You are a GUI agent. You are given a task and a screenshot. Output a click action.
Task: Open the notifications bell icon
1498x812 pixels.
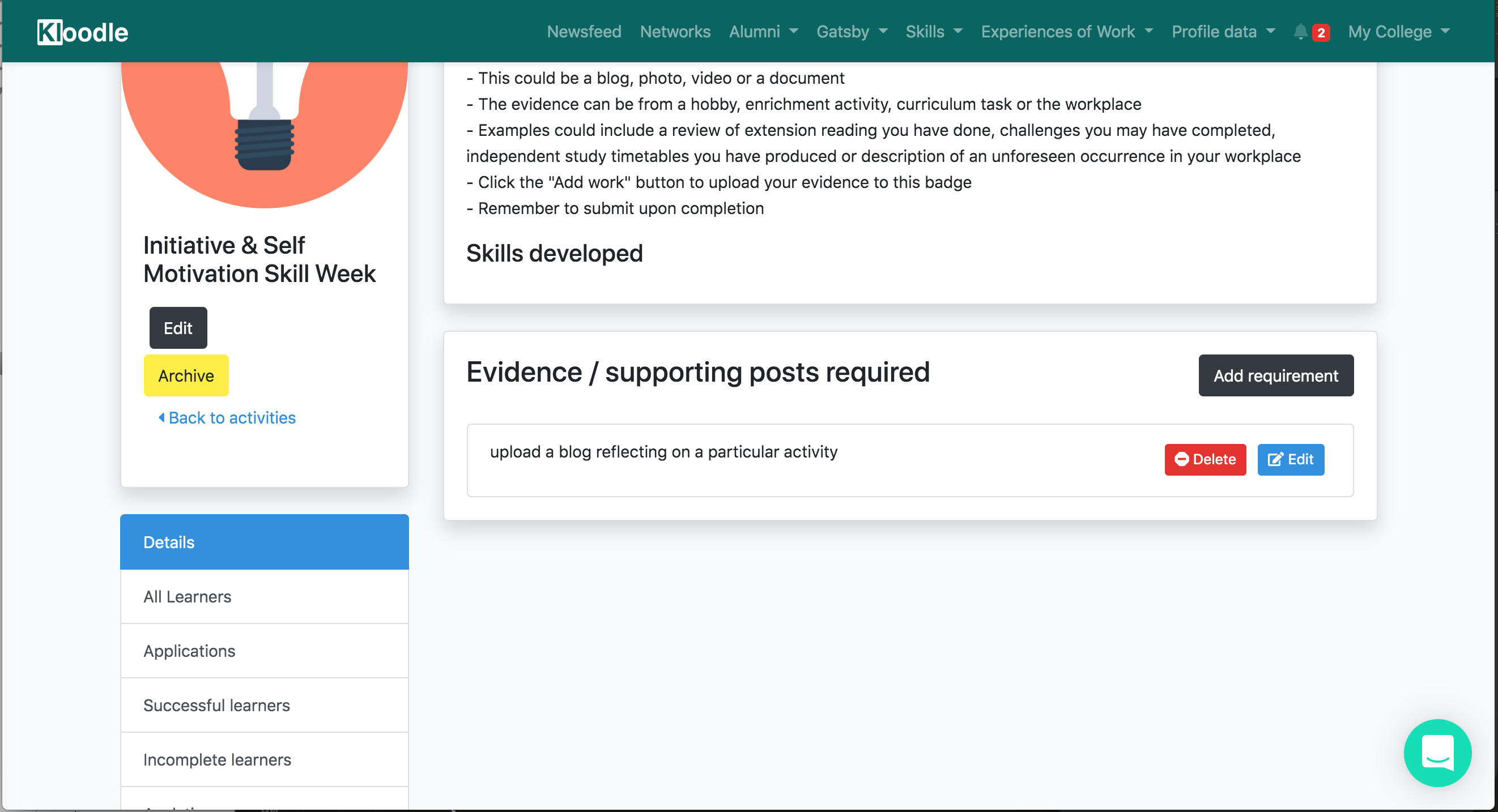[1300, 31]
